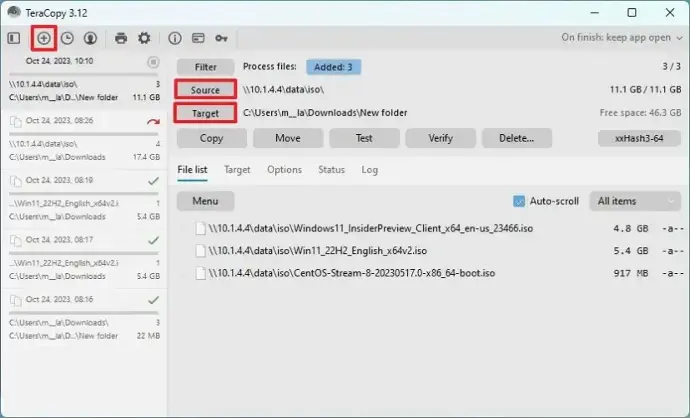Open the xxHash3-64 algorithm selector

coord(639,139)
